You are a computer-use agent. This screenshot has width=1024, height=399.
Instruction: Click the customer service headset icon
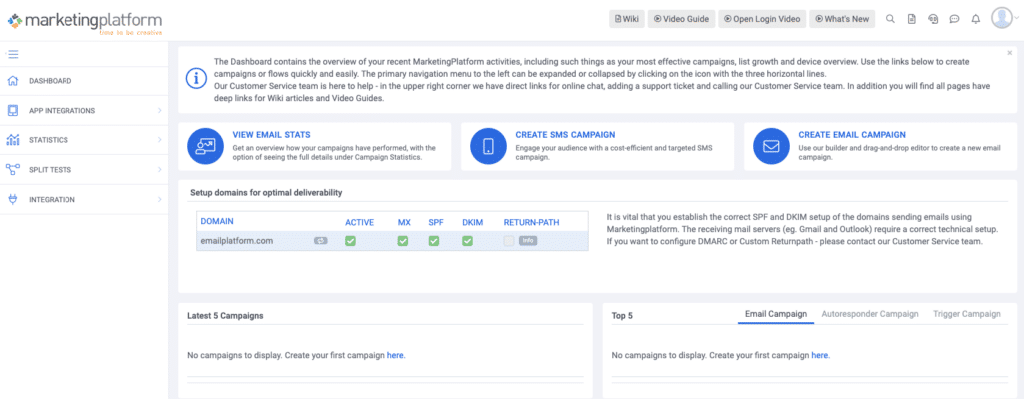[933, 19]
